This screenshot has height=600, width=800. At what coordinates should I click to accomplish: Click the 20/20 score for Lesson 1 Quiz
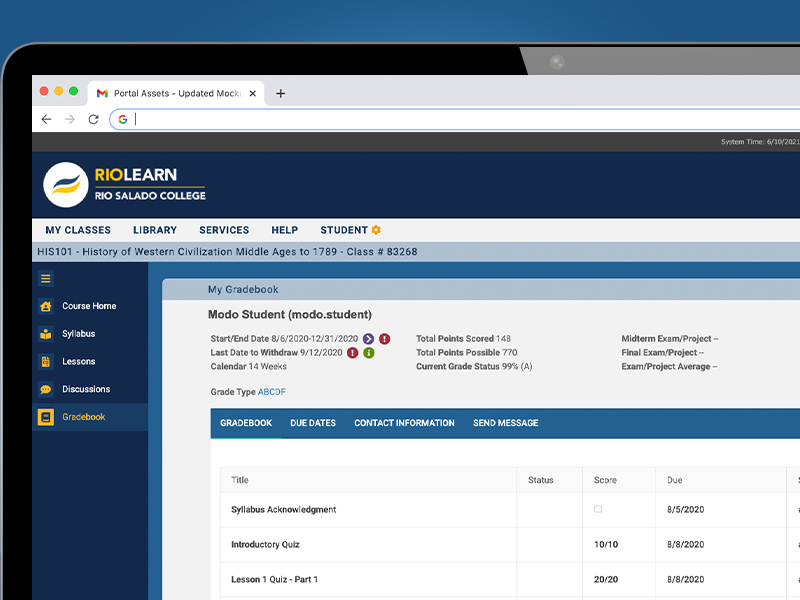tap(606, 580)
